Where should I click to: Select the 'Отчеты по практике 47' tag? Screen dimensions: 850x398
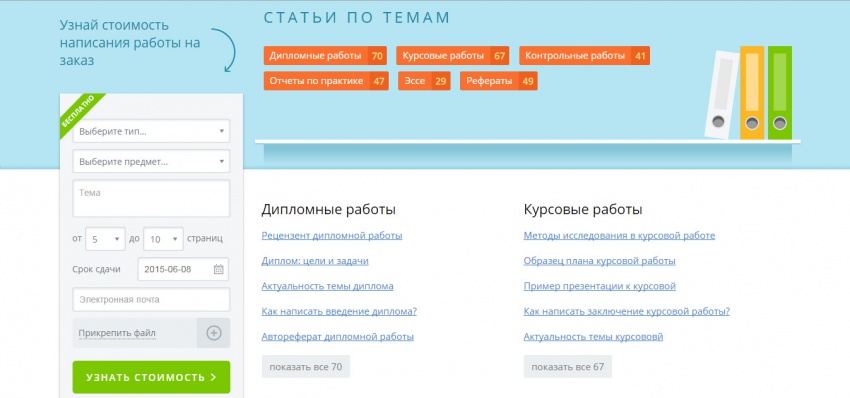[x=326, y=81]
